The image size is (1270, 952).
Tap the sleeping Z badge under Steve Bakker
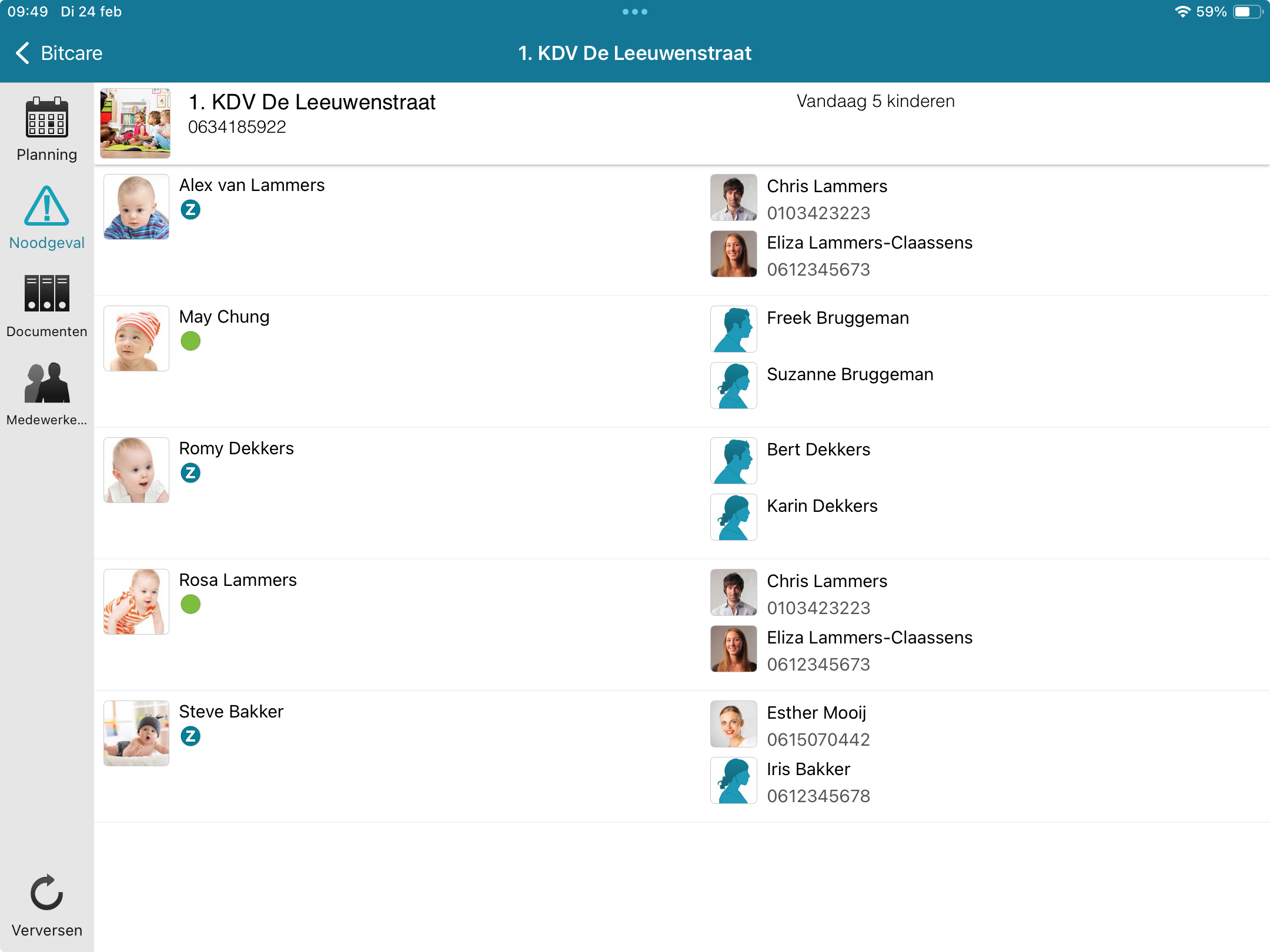[190, 736]
